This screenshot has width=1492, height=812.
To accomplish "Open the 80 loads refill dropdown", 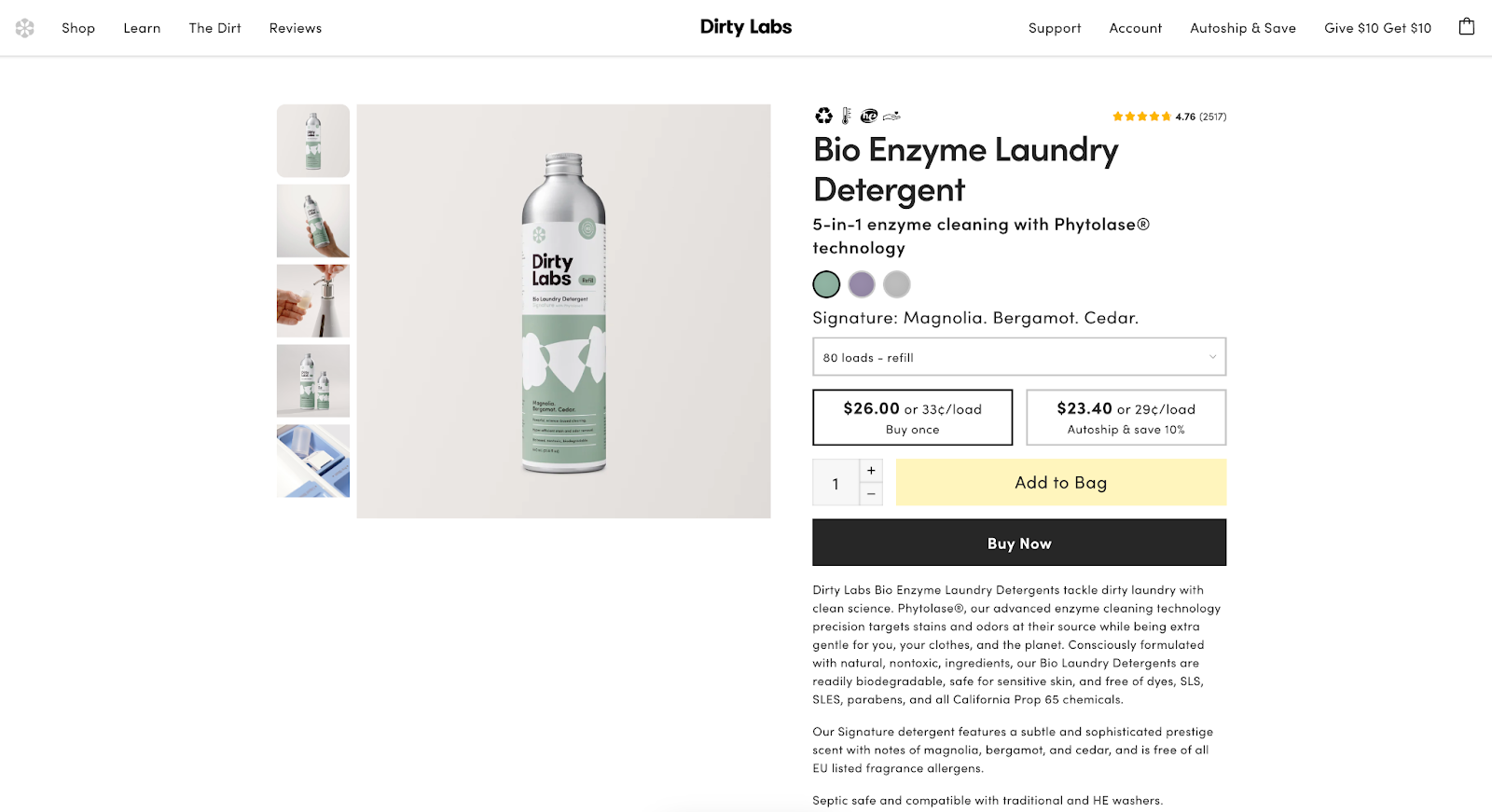I will 1018,356.
